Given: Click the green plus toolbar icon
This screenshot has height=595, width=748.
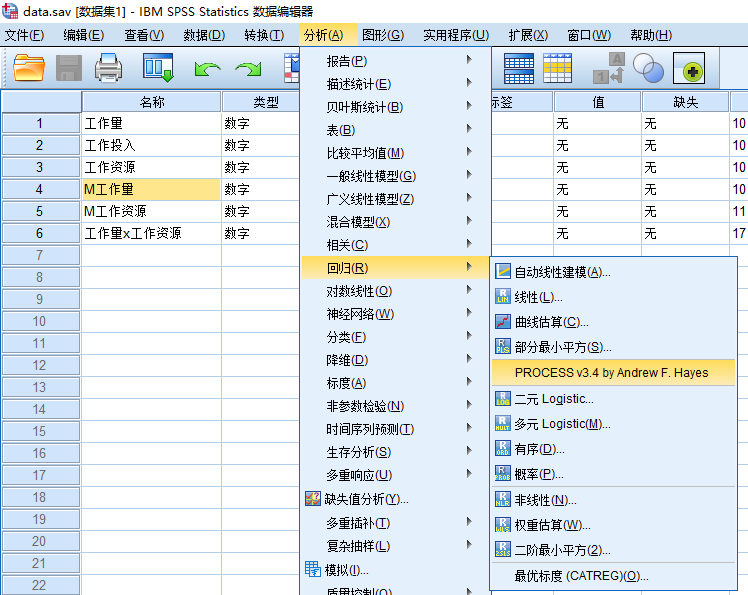Looking at the screenshot, I should pos(689,68).
